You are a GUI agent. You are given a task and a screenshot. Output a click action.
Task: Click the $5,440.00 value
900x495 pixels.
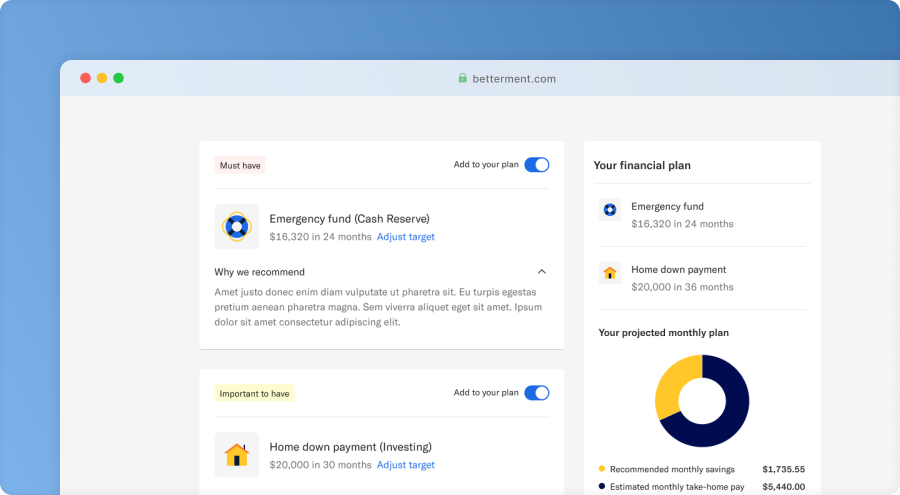pos(783,486)
